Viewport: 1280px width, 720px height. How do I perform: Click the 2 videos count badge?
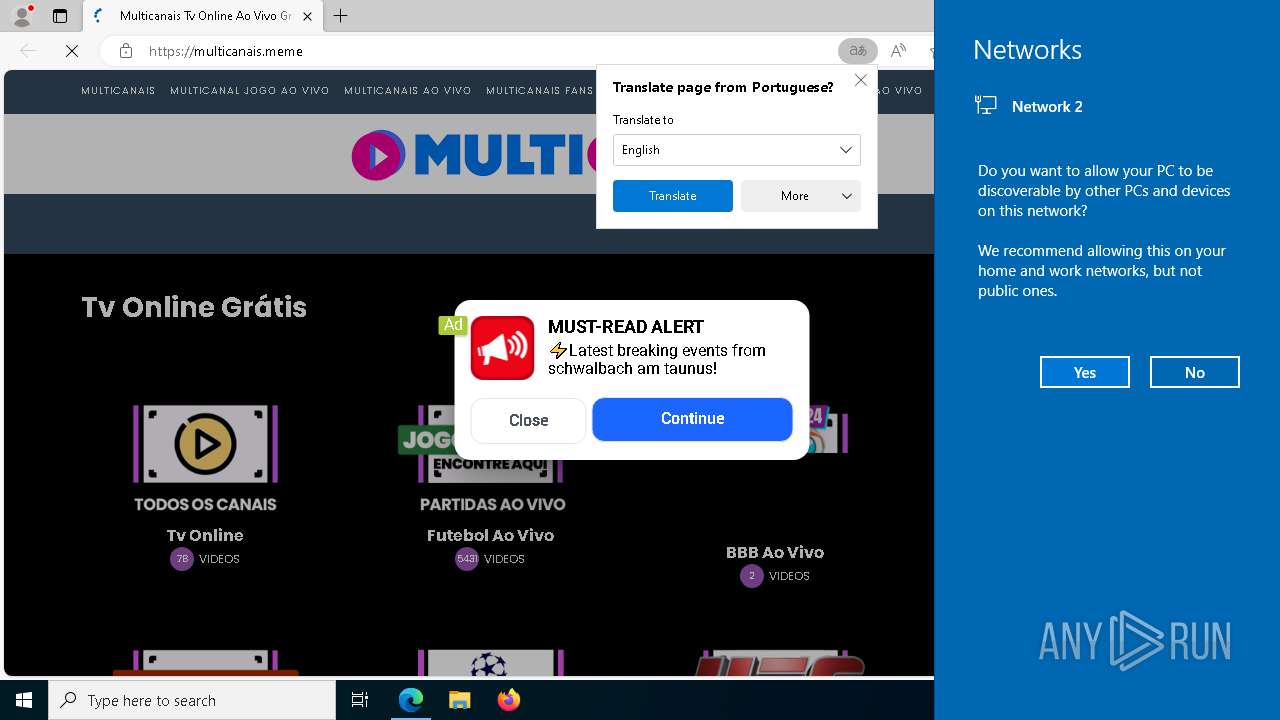coord(752,576)
